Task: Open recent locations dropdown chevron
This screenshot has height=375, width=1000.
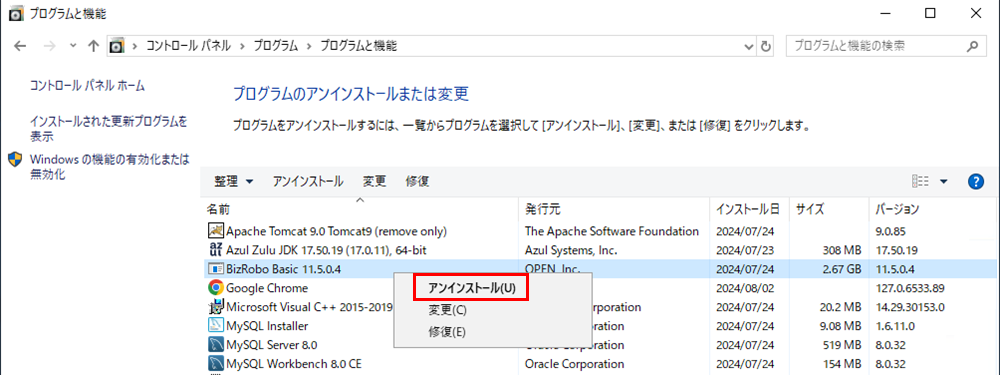Action: point(73,46)
